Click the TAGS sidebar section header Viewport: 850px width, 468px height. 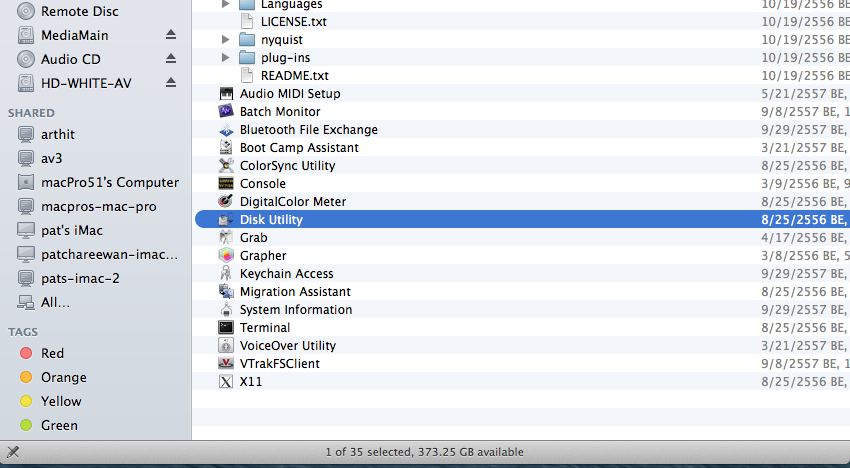click(x=23, y=332)
